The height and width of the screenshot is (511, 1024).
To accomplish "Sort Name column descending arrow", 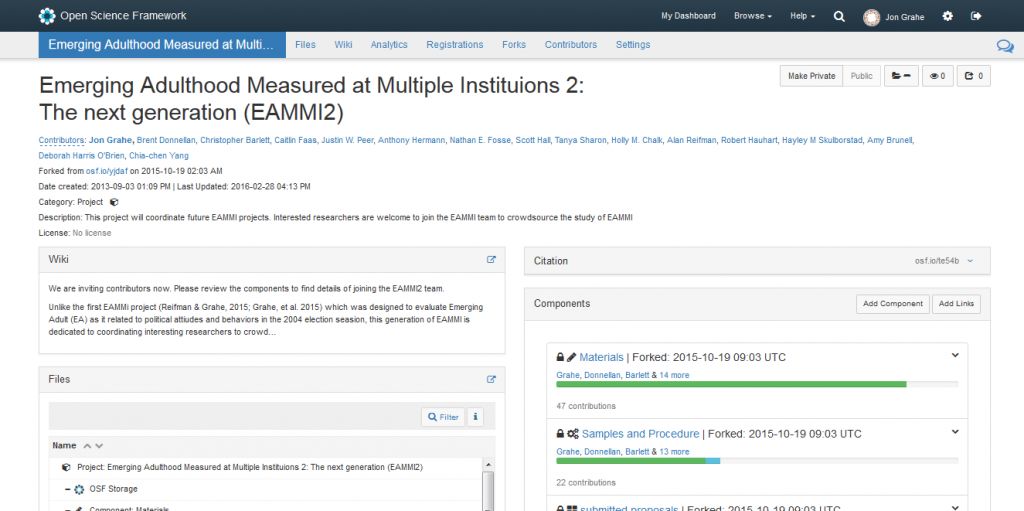I will (x=99, y=446).
